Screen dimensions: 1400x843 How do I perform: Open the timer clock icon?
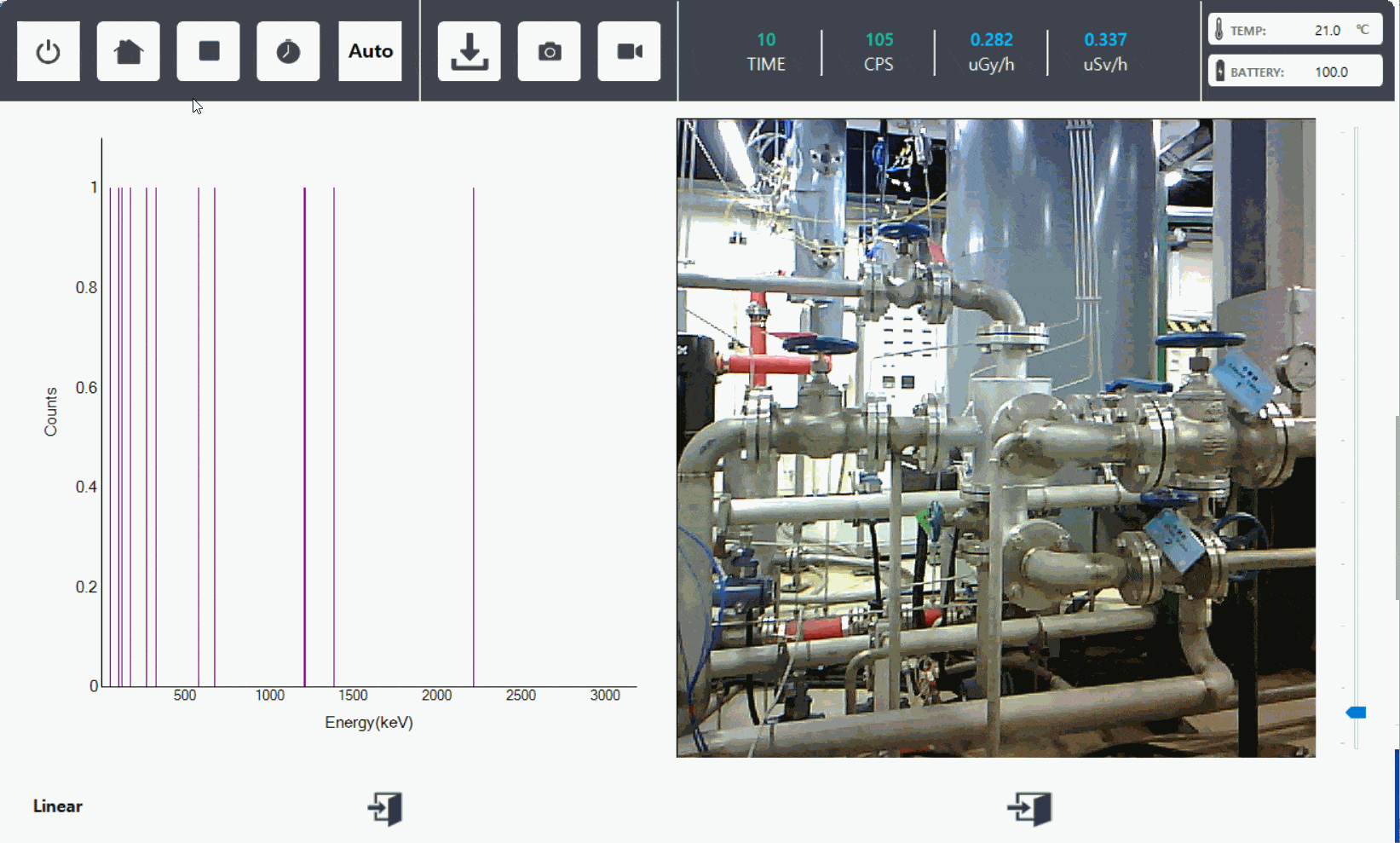(x=289, y=52)
